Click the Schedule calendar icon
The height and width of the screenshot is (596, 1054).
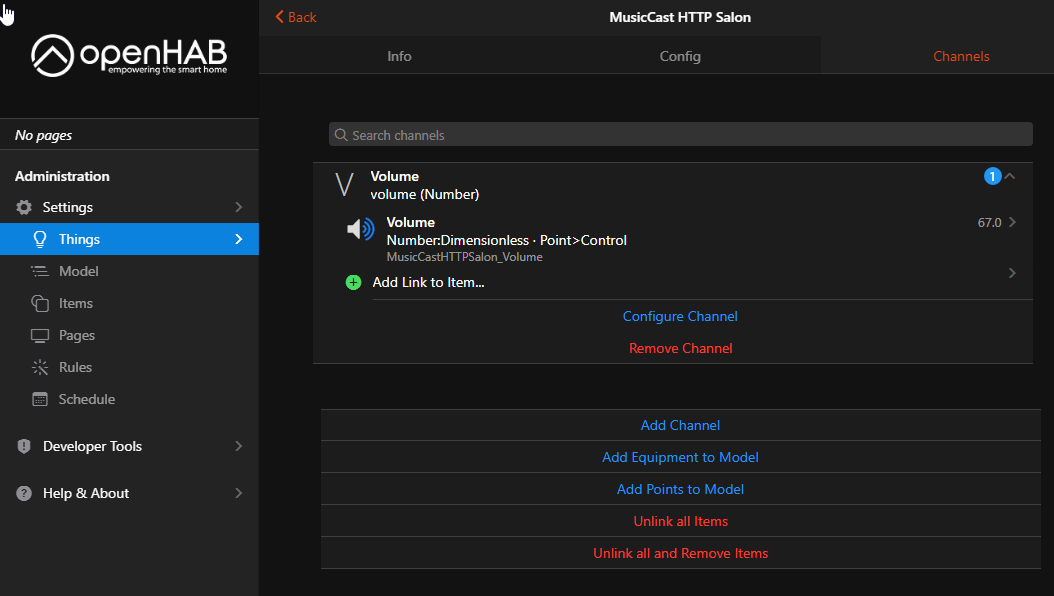40,399
